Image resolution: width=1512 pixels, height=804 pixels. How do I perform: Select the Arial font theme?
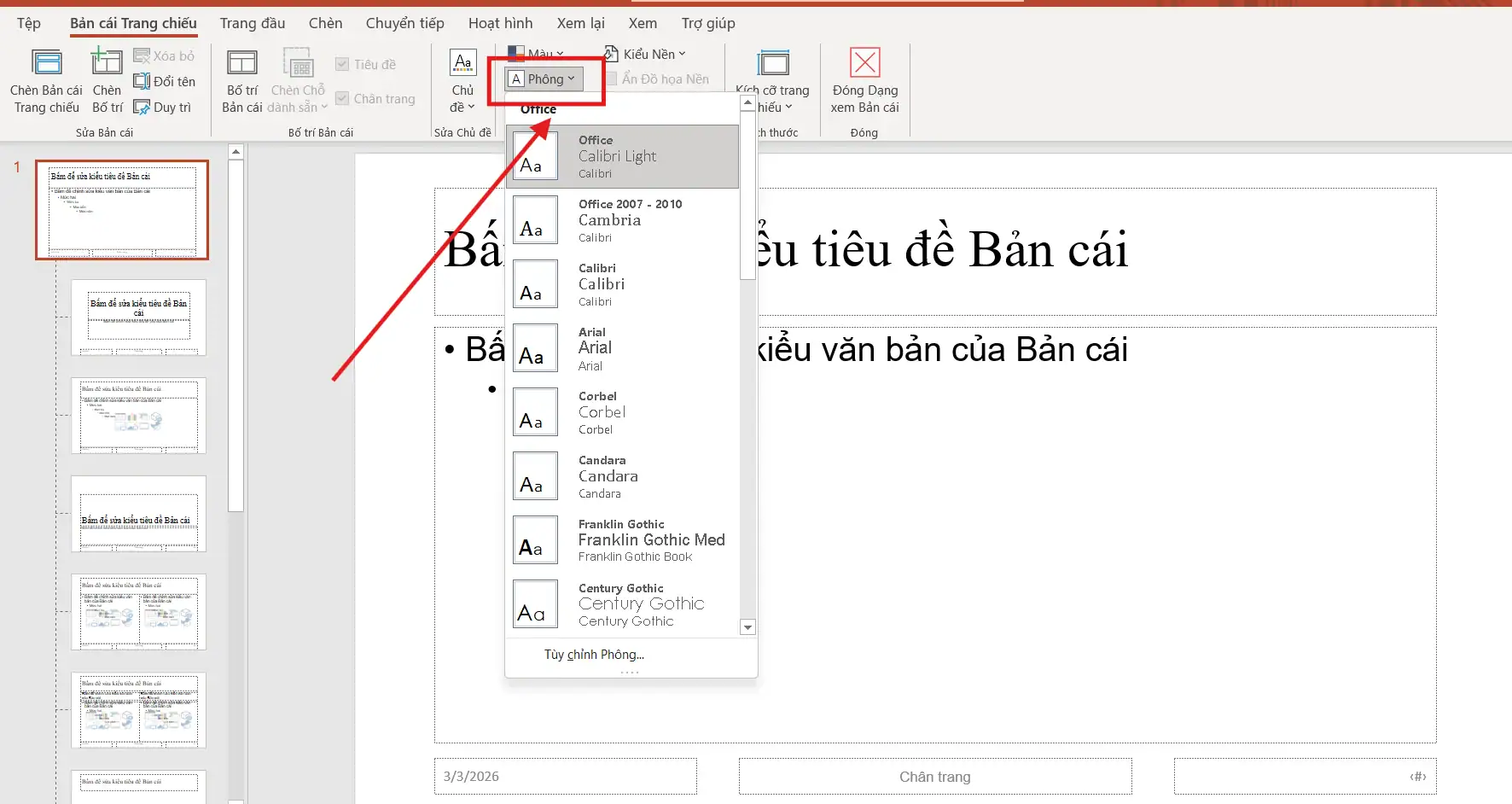click(x=623, y=347)
